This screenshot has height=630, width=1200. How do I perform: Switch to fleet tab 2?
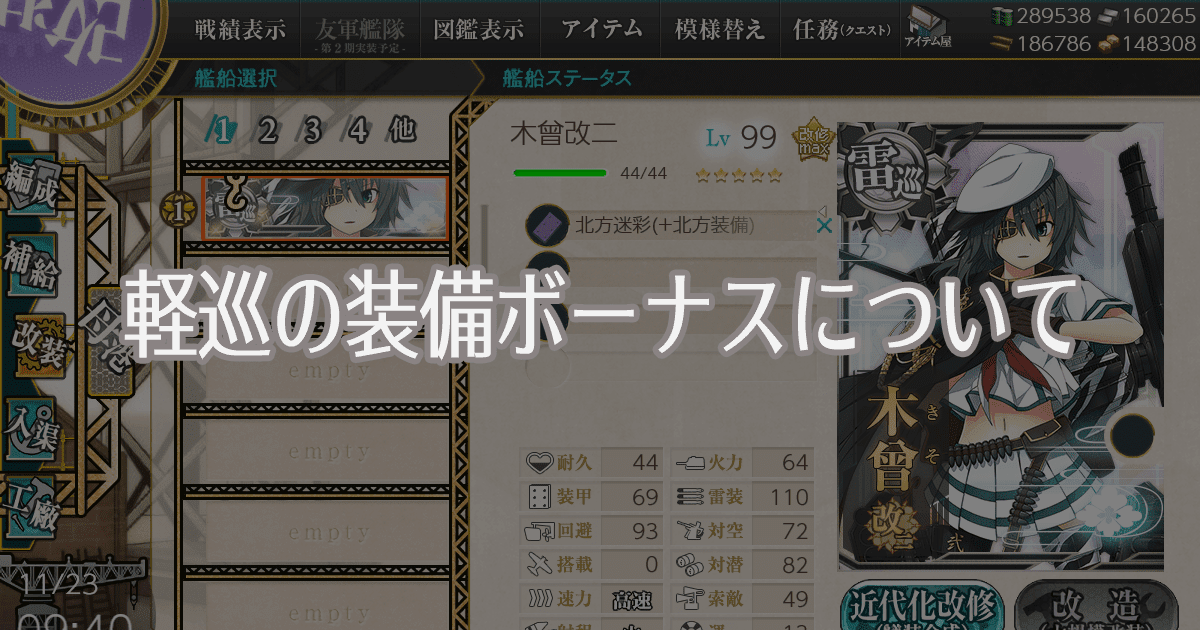pos(267,130)
